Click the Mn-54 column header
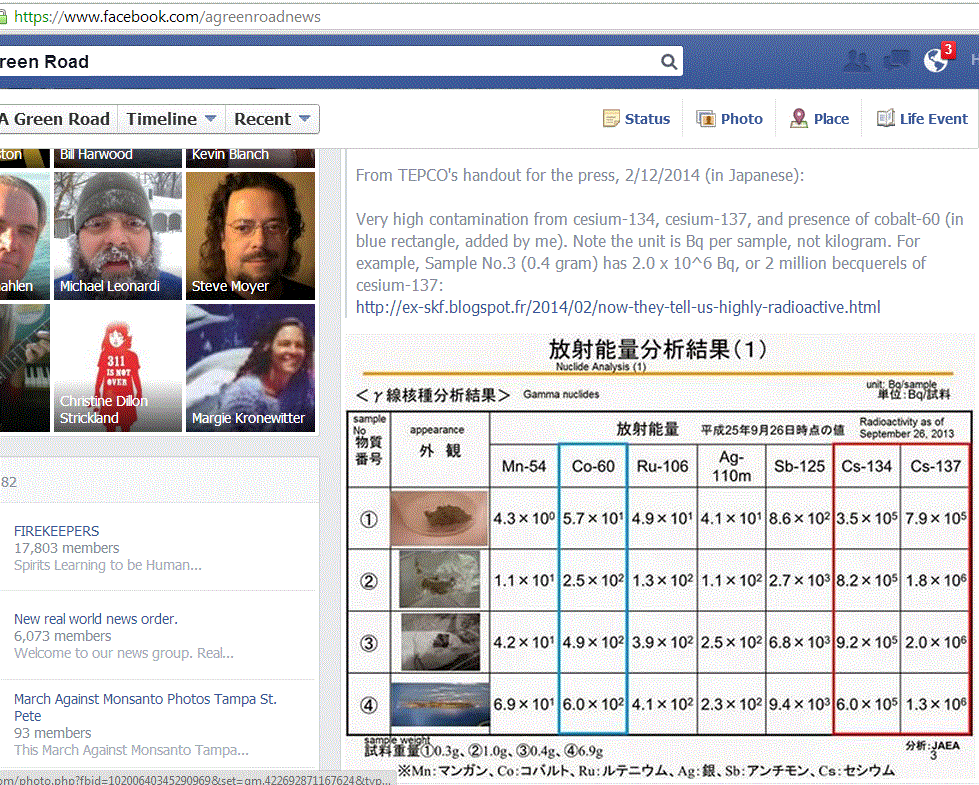 pyautogui.click(x=524, y=467)
